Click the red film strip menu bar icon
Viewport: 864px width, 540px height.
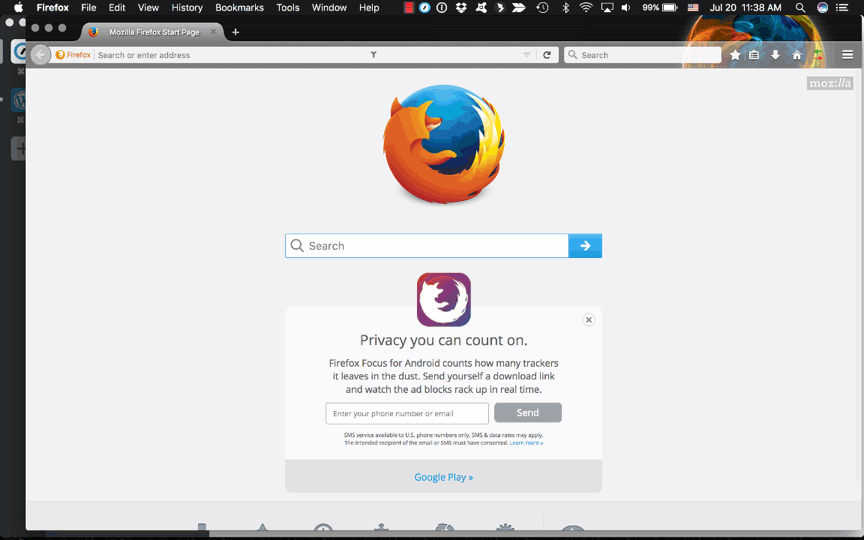(408, 8)
